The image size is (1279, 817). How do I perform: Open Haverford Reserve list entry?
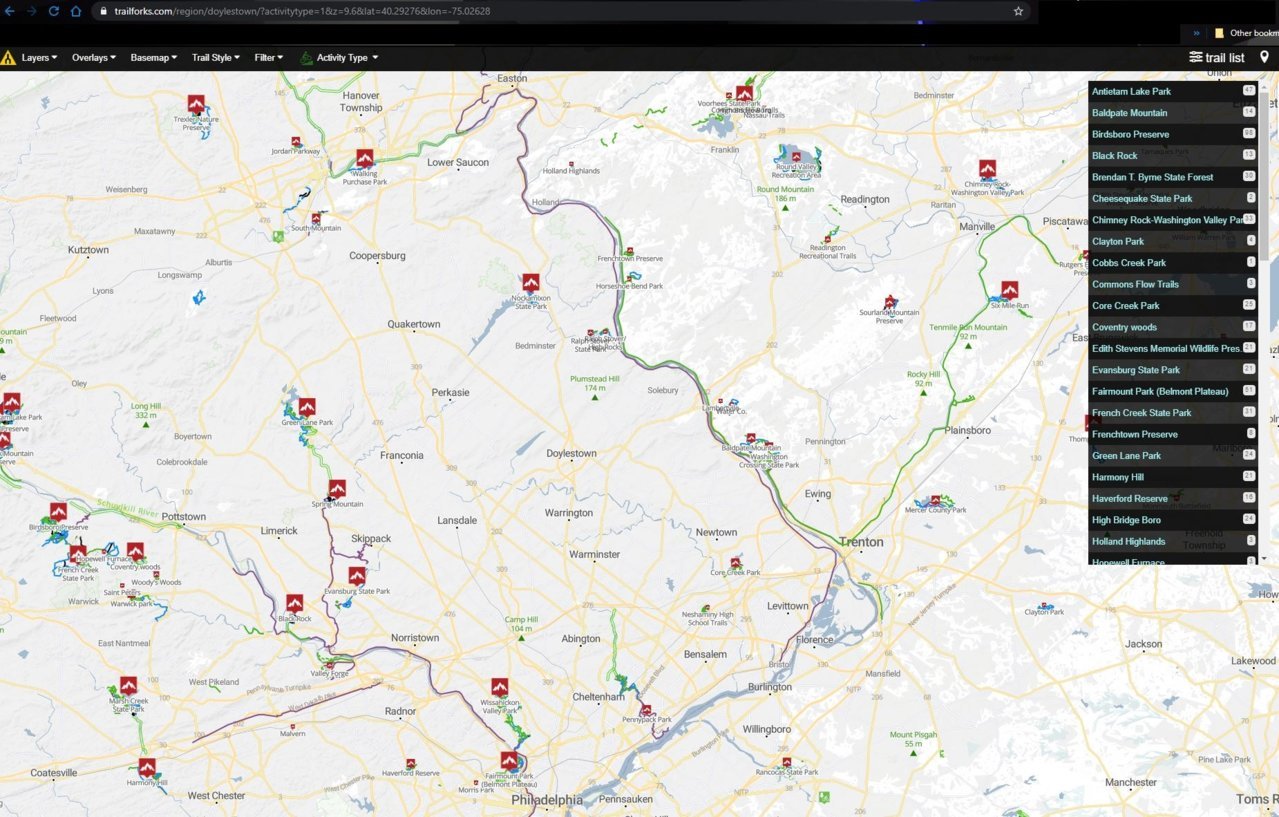(1173, 499)
